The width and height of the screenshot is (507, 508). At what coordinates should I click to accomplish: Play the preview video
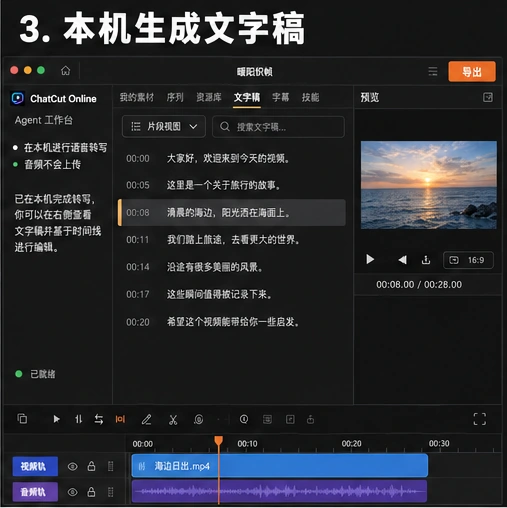pos(370,259)
